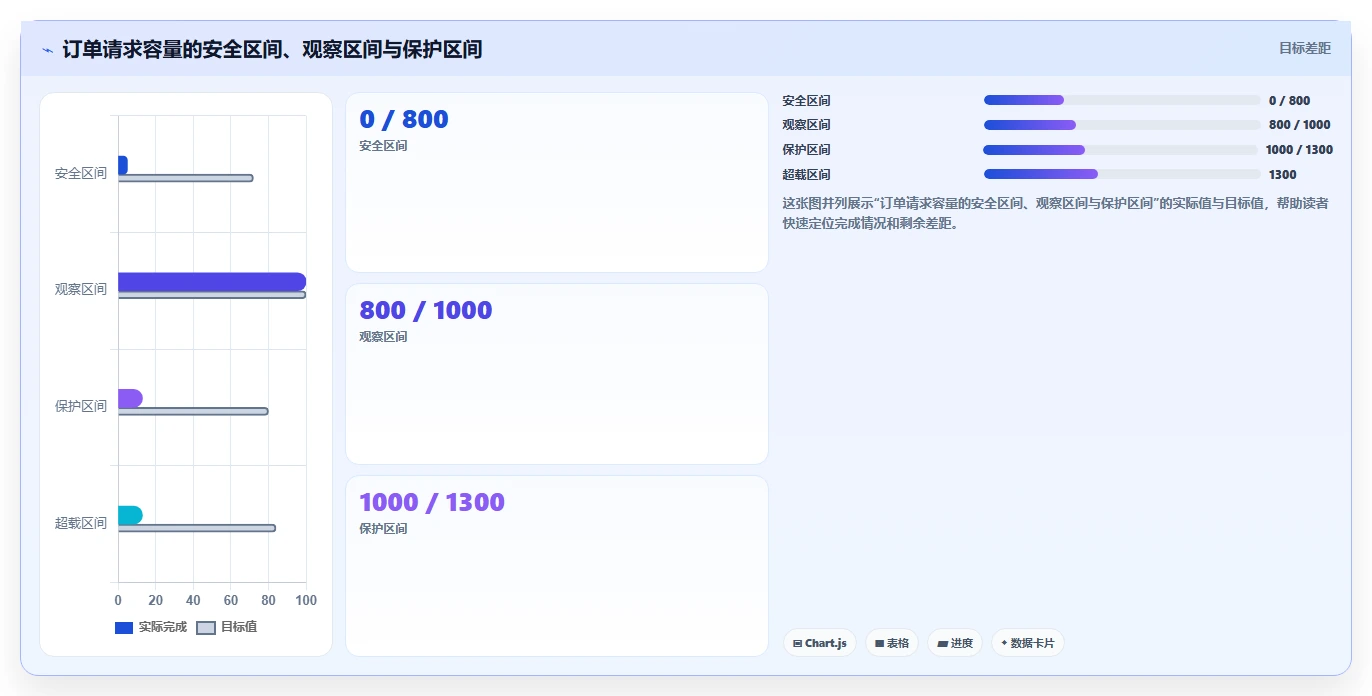Click the 保护区间 progress bar
This screenshot has width=1372, height=696.
[1120, 150]
